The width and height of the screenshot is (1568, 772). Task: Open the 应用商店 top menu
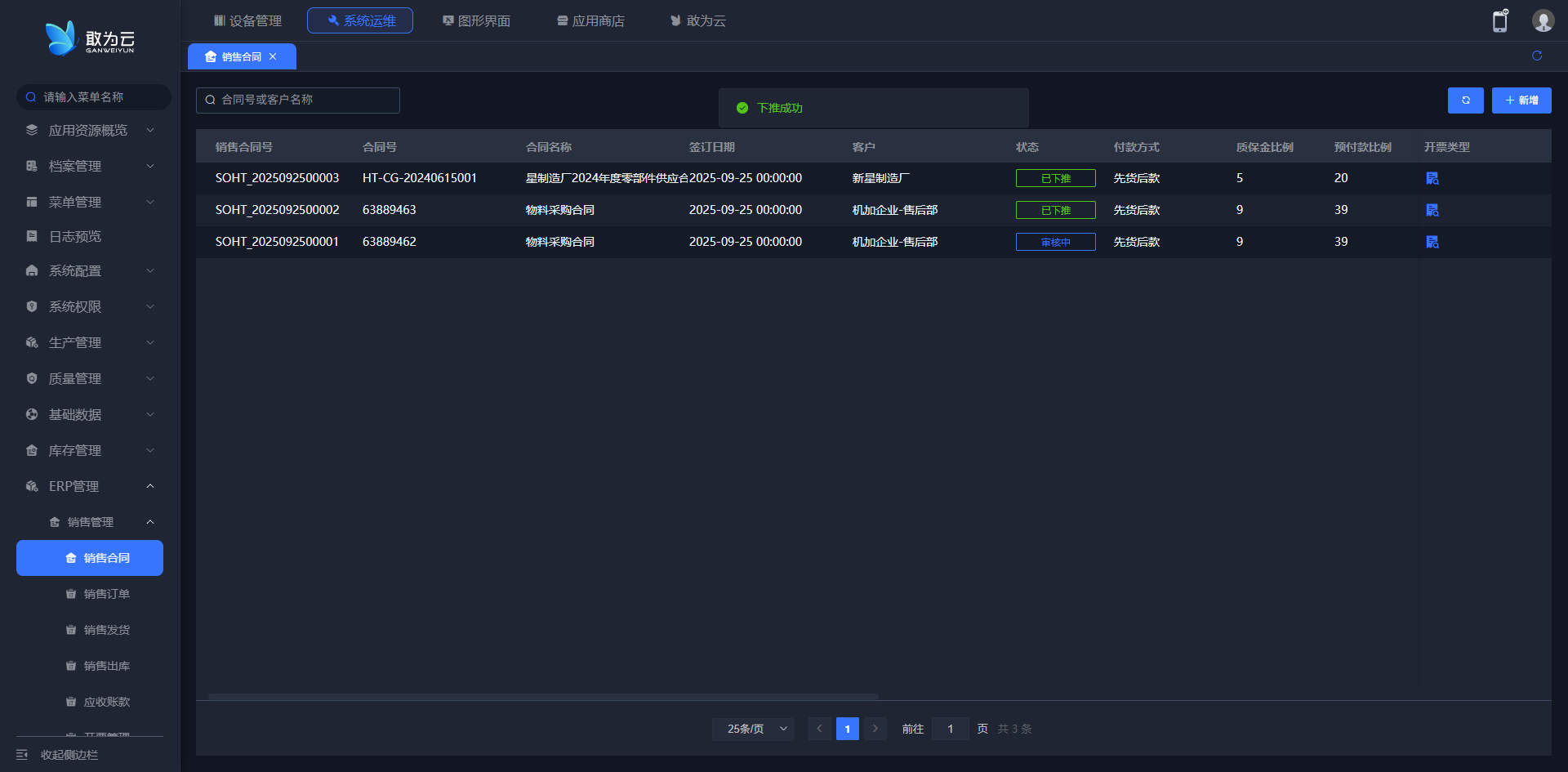click(x=590, y=20)
